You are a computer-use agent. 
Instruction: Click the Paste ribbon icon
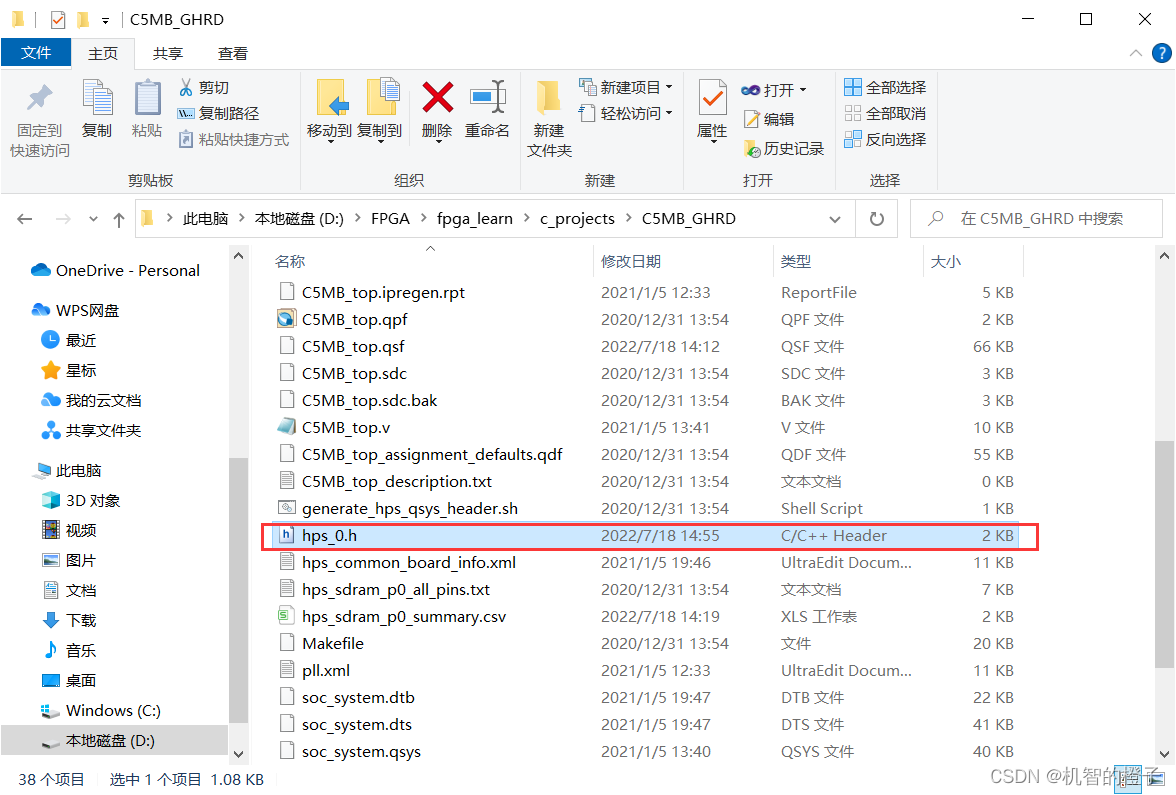(x=147, y=110)
